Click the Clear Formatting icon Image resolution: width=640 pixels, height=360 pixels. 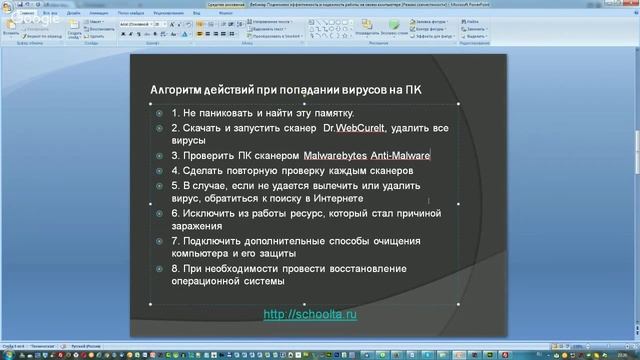188,24
